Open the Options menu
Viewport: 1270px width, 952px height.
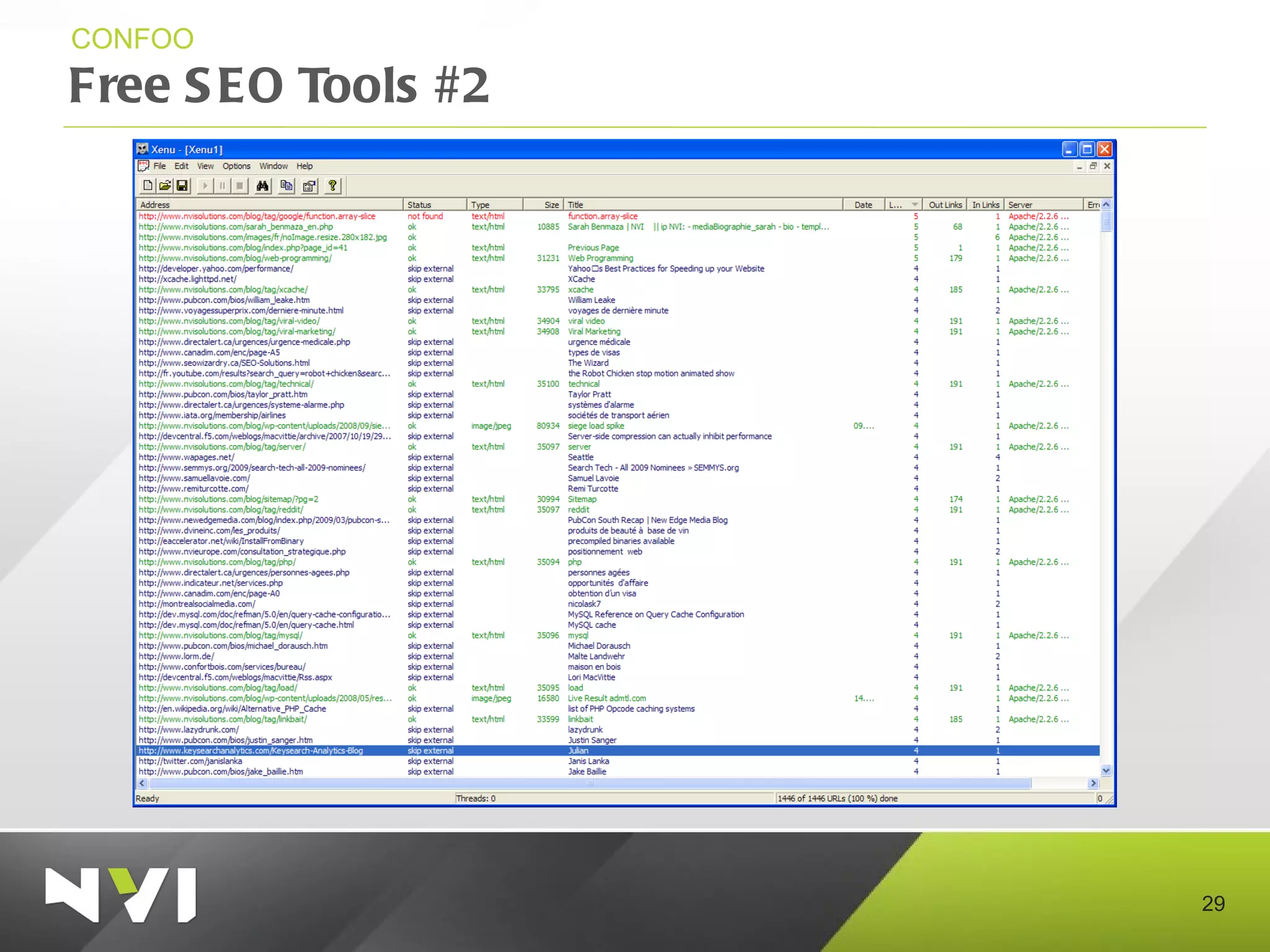point(236,166)
